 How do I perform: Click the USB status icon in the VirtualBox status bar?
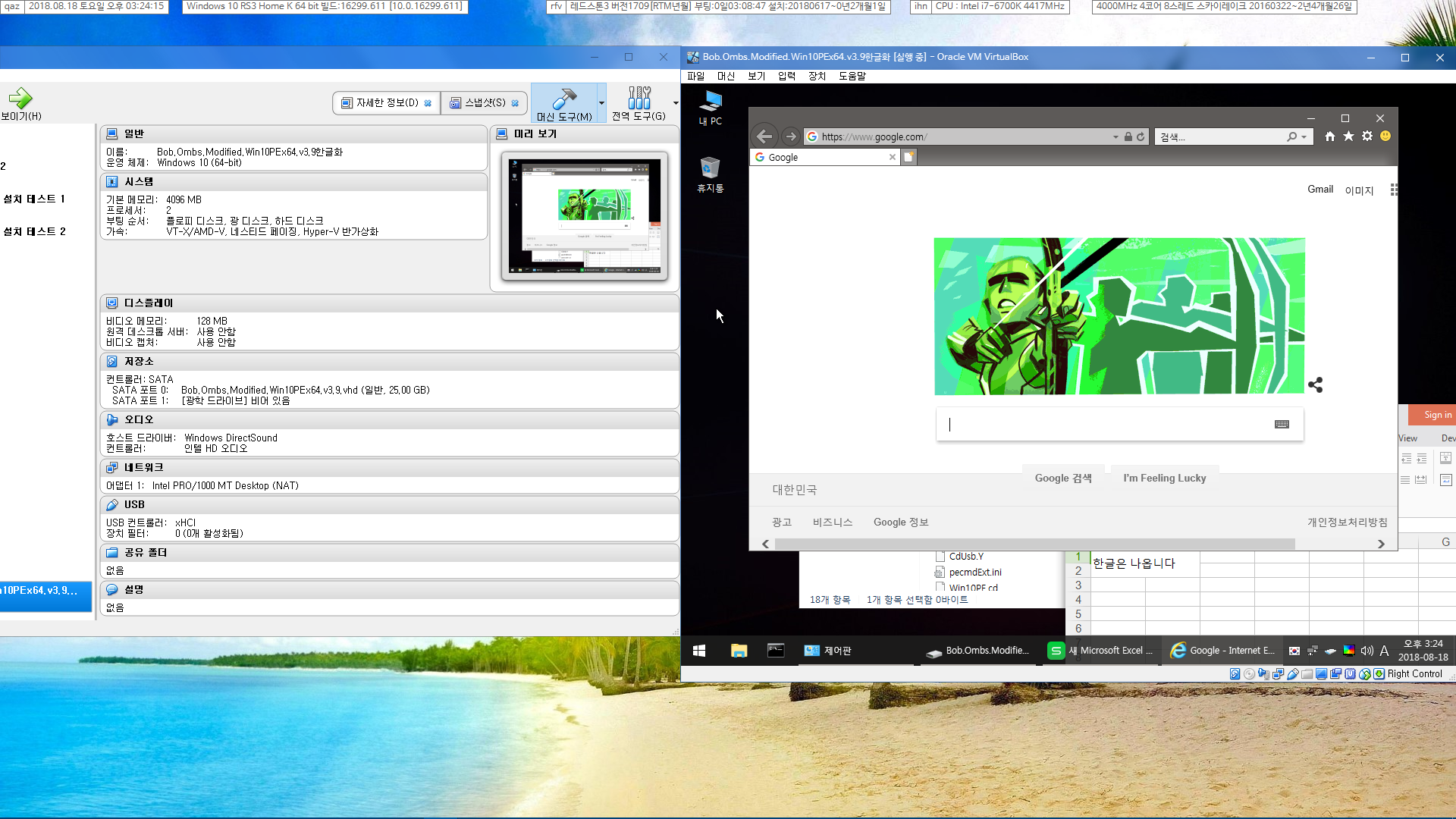coord(1293,673)
